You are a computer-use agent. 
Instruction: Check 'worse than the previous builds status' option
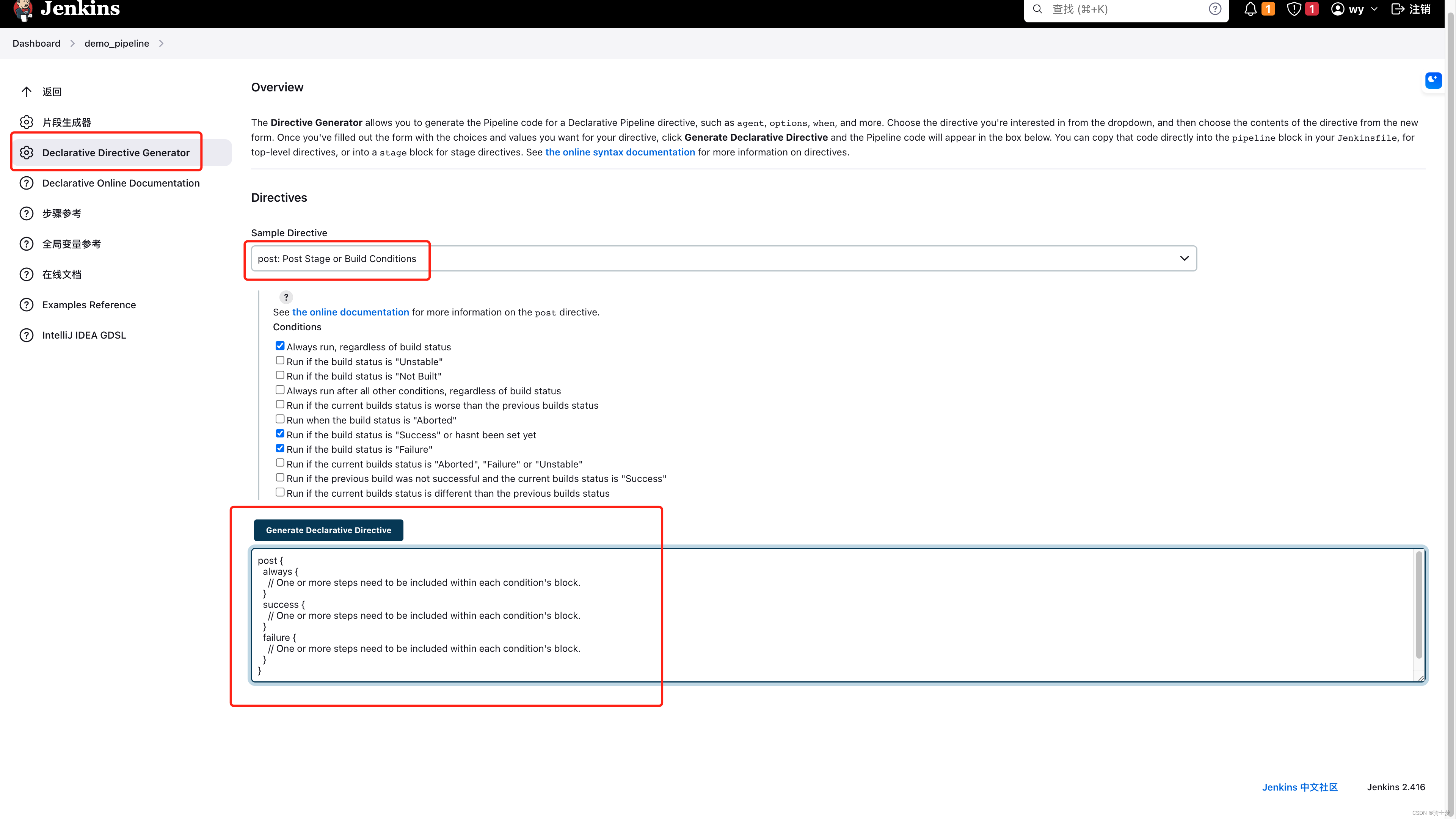[280, 405]
